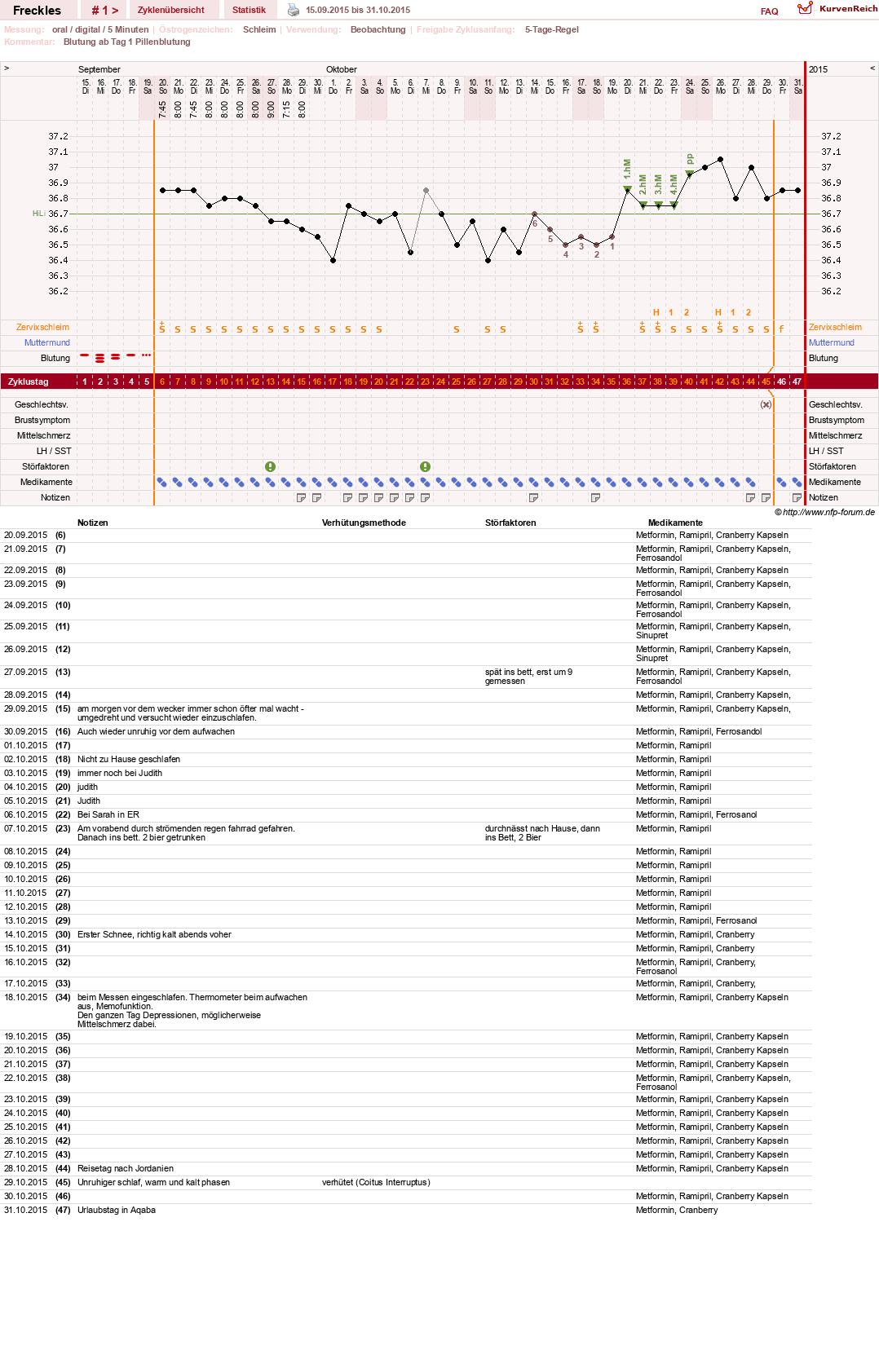Click the right Zervixschleim row label
Image resolution: width=879 pixels, height=1372 pixels.
[835, 327]
